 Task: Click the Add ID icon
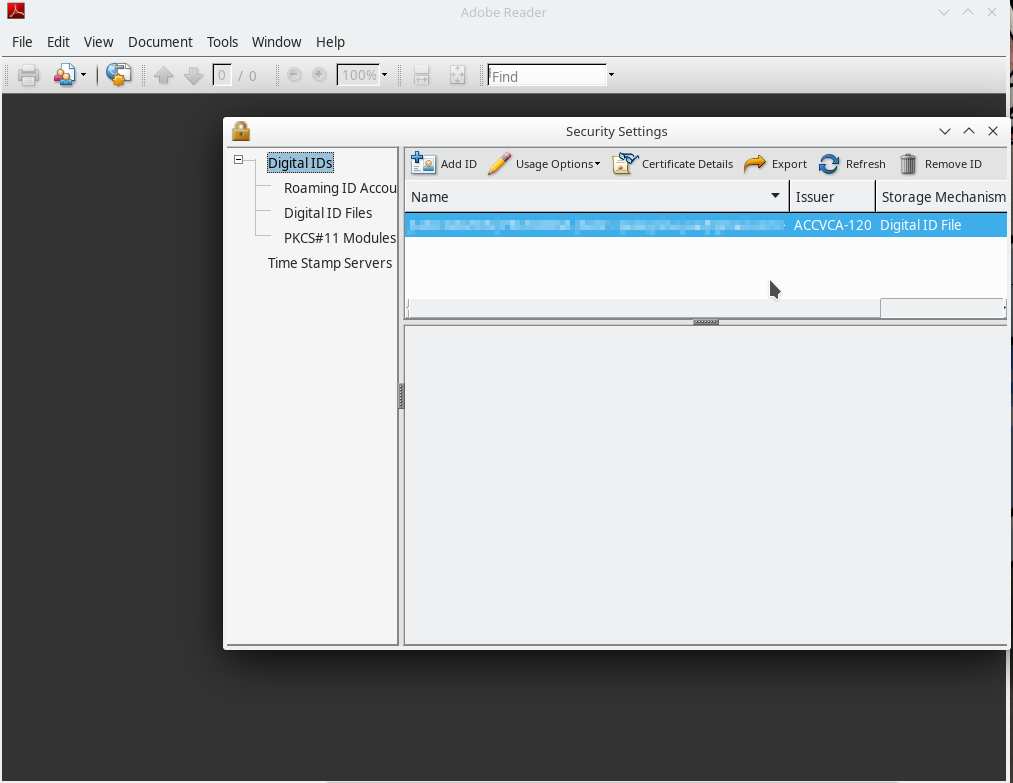[424, 164]
